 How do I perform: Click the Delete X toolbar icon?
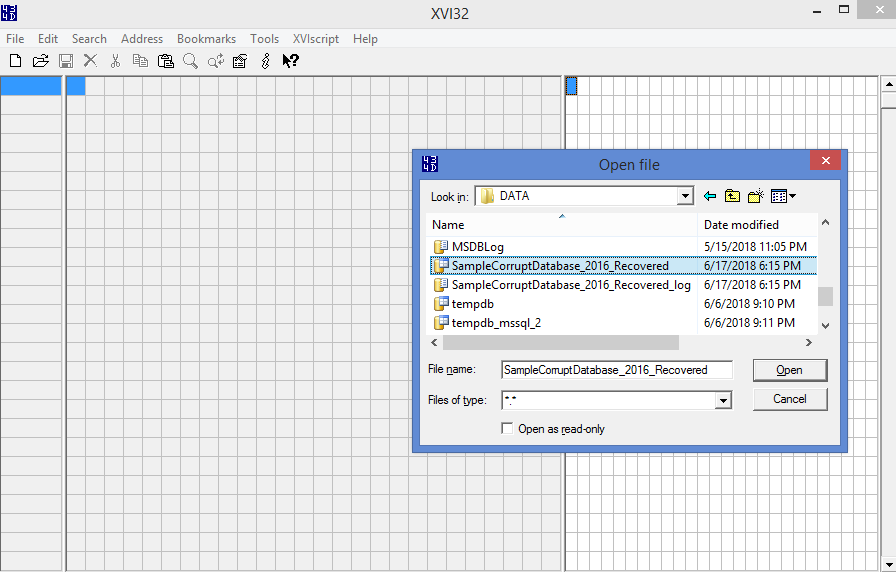tap(90, 61)
